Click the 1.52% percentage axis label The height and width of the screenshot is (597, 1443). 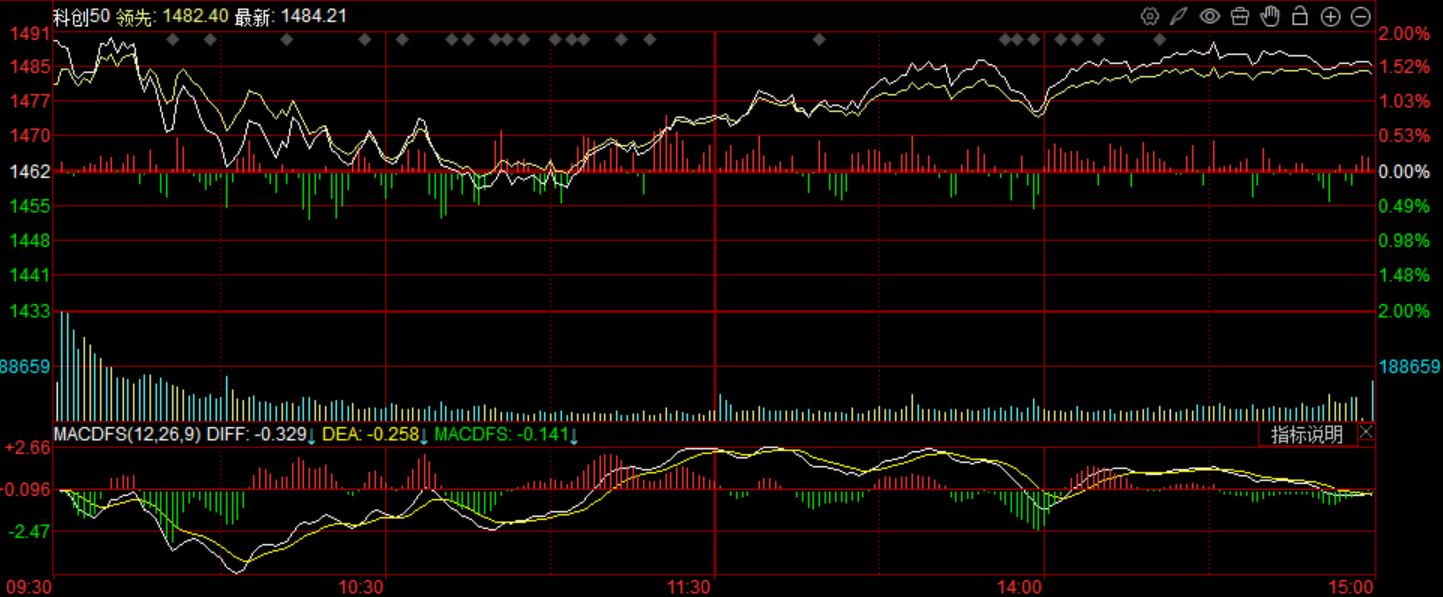(x=1404, y=67)
